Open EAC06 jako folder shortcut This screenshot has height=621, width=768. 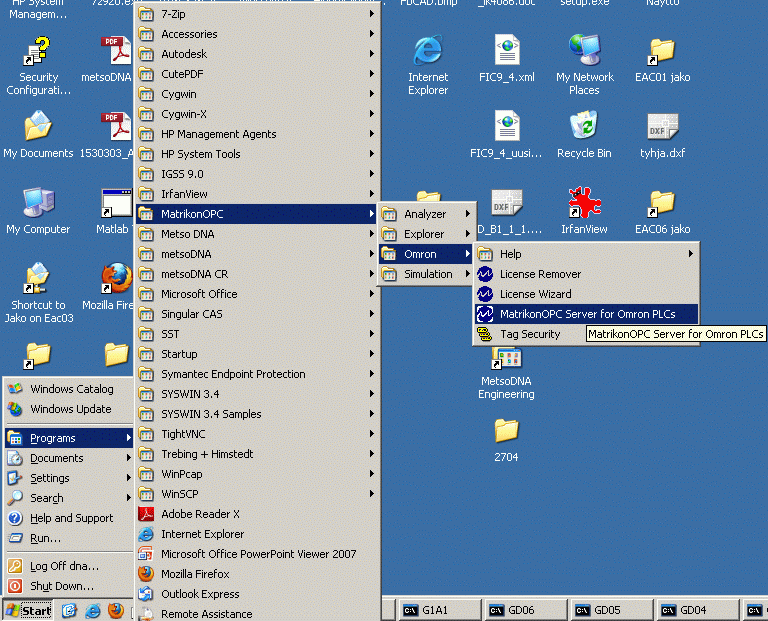click(x=662, y=202)
